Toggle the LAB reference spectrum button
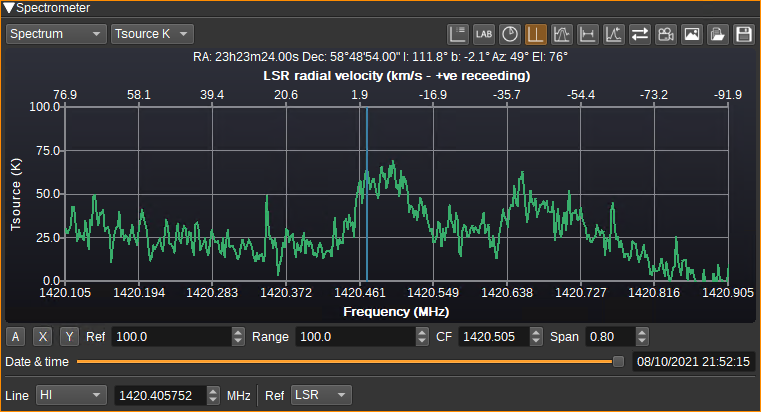 [484, 34]
